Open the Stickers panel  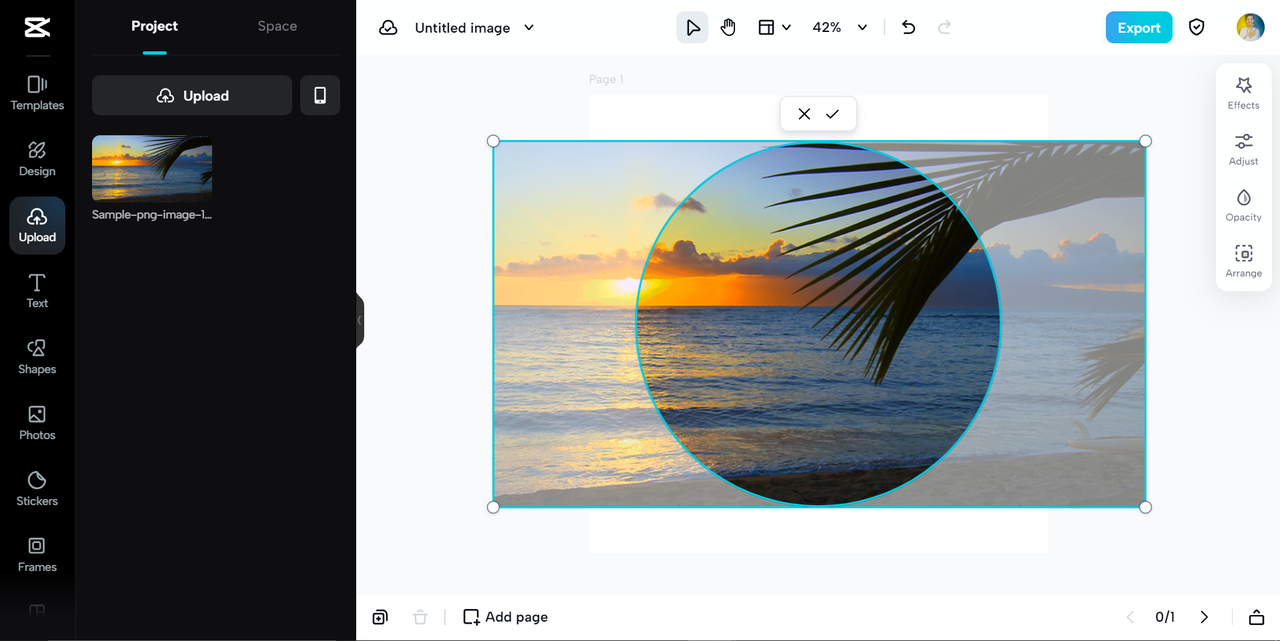tap(37, 489)
